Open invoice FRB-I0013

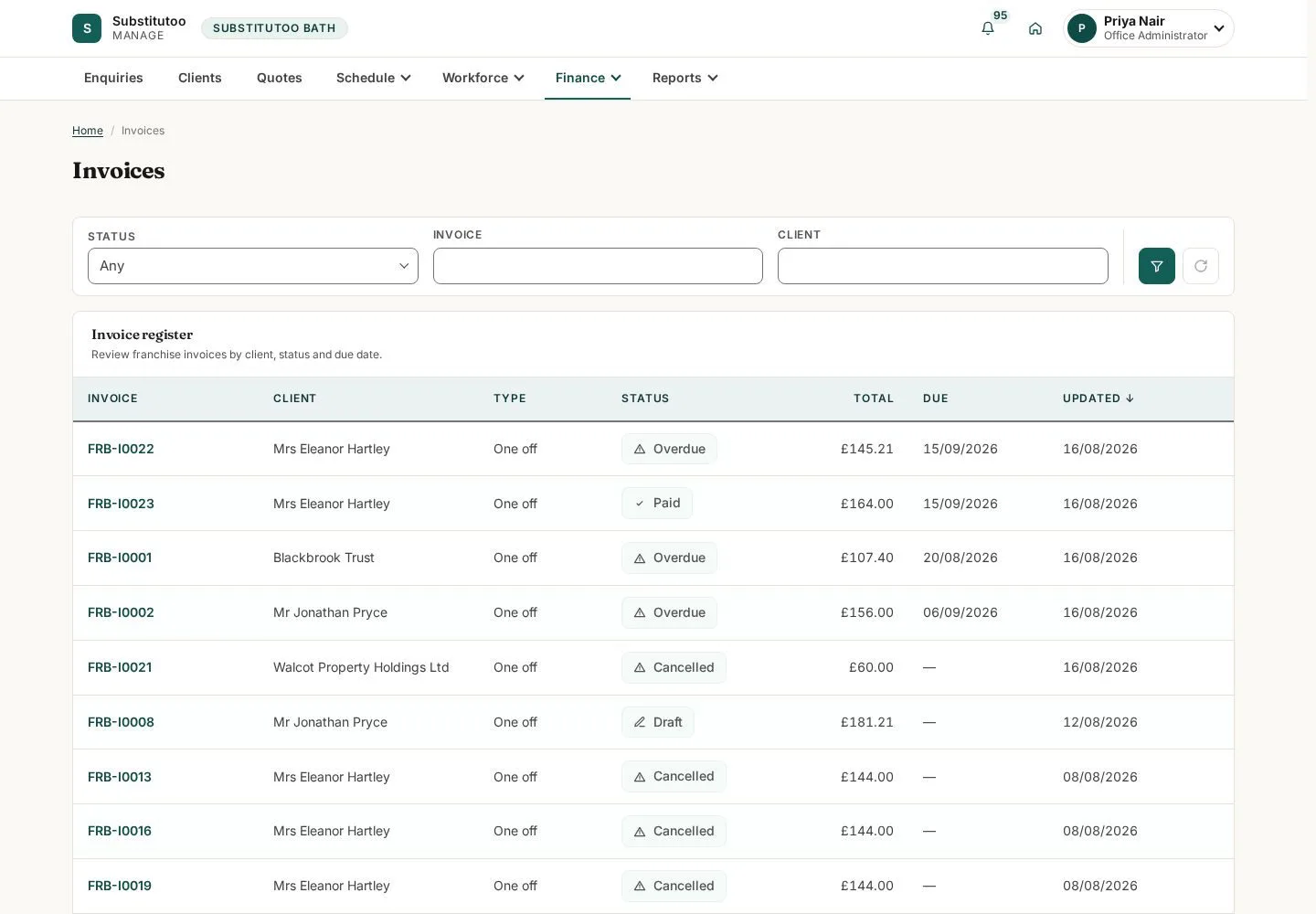[x=120, y=777]
